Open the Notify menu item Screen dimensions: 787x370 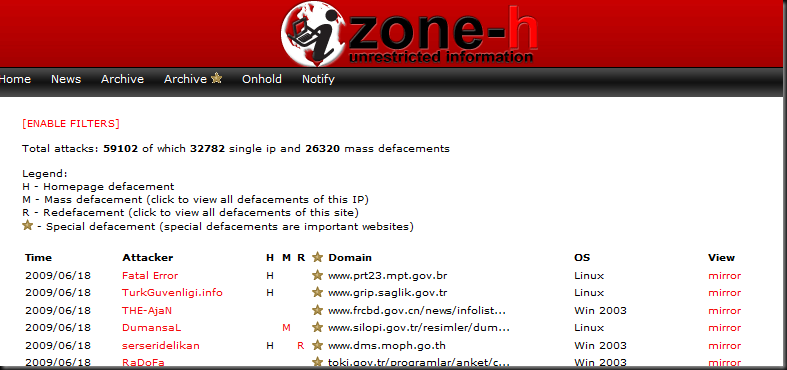coord(318,79)
